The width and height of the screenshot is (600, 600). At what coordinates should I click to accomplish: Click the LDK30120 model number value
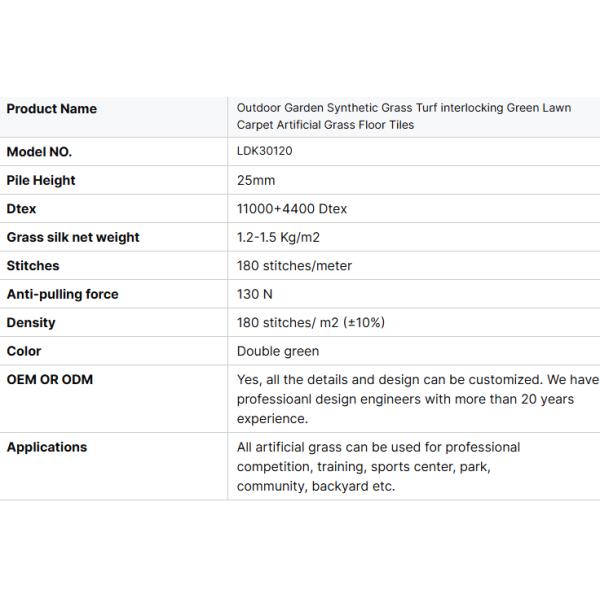coord(264,152)
